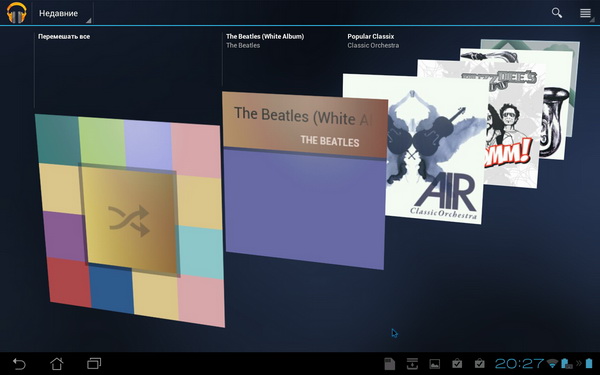Open the SD card notification icon
The image size is (600, 375).
pyautogui.click(x=389, y=364)
